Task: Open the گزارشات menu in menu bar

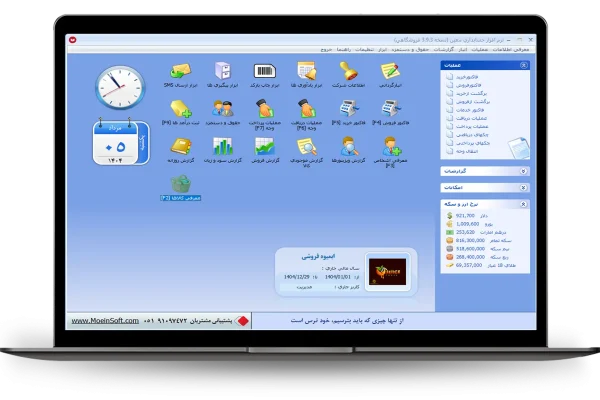Action: (x=443, y=50)
